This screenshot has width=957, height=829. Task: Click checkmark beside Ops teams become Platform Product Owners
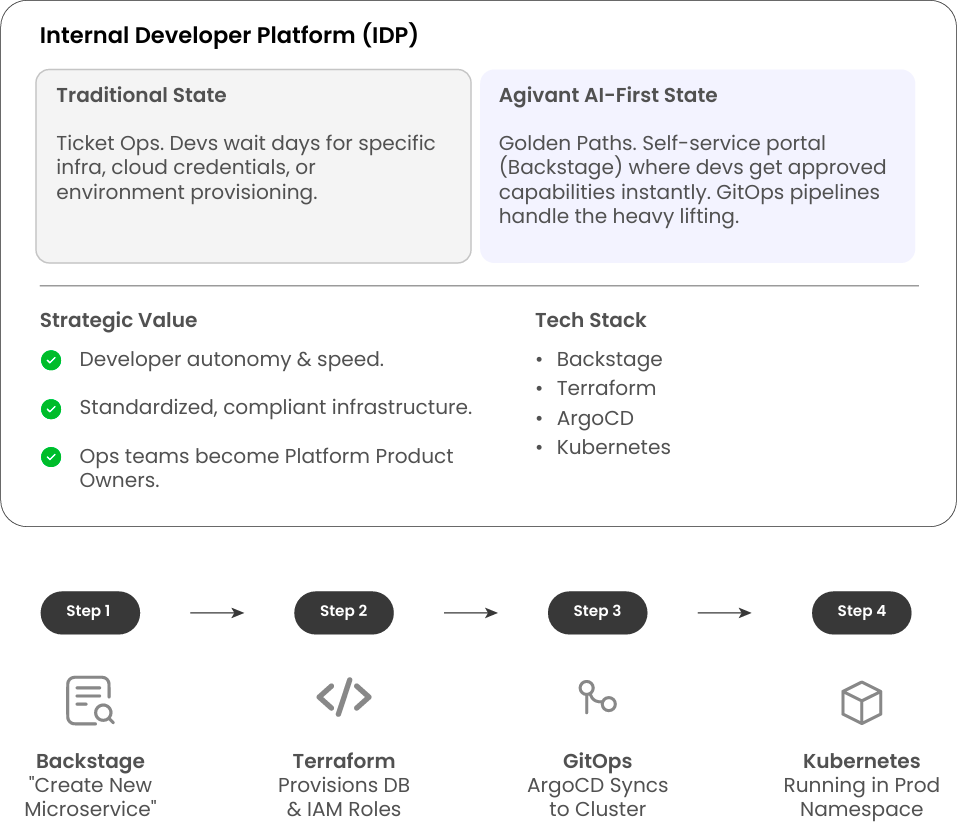point(51,457)
